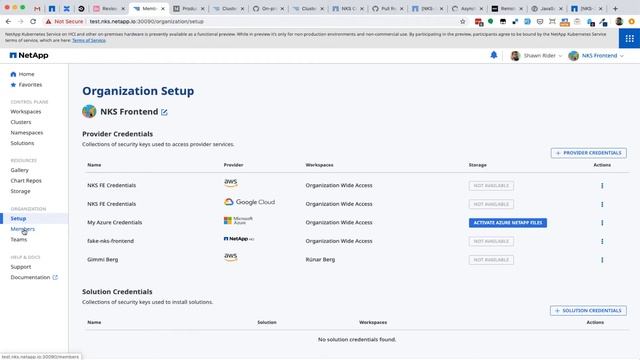Expand NKS Frontend organization dropdown in top bar
Screen dimensions: 640x360
pos(596,56)
